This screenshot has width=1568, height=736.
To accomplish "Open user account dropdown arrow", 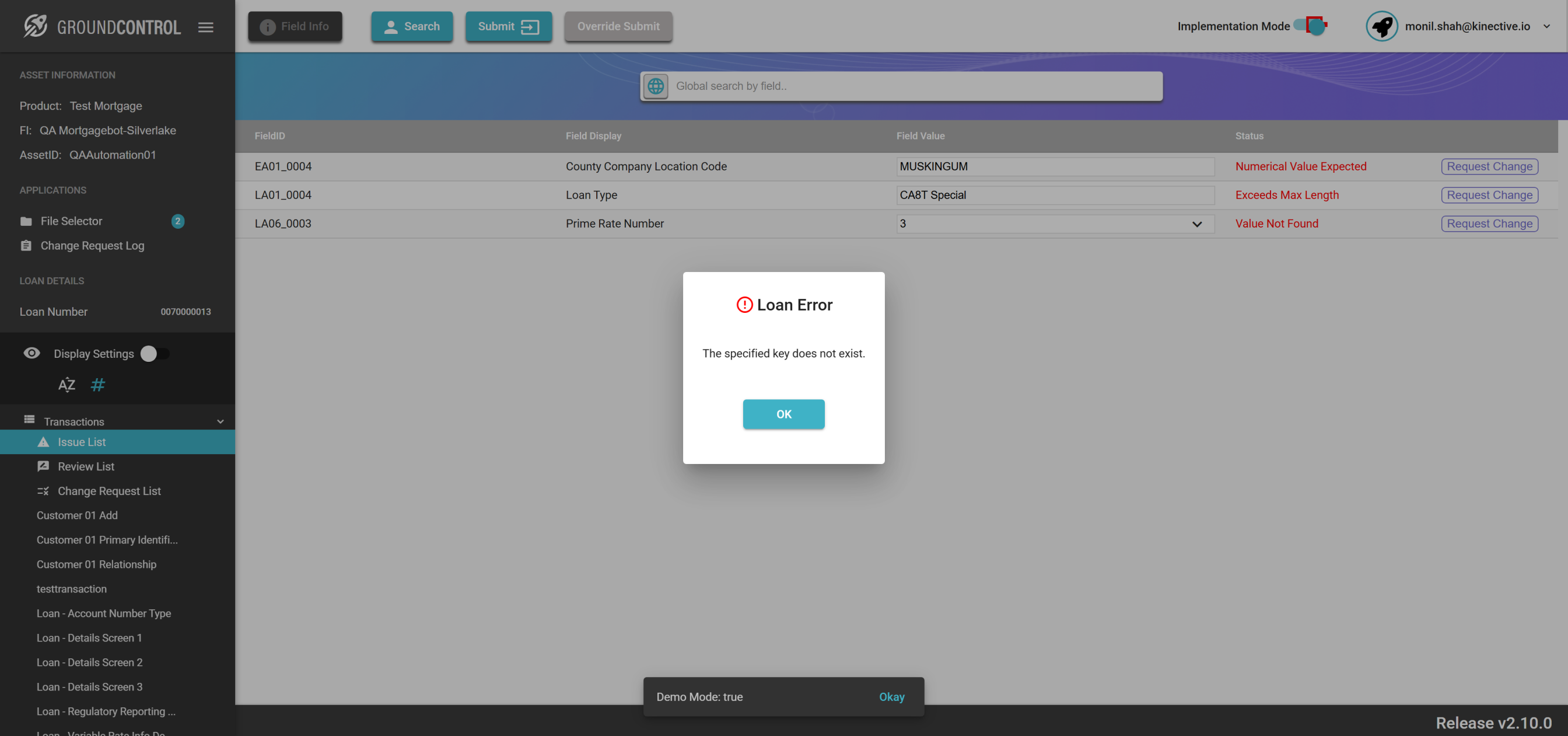I will click(1546, 26).
